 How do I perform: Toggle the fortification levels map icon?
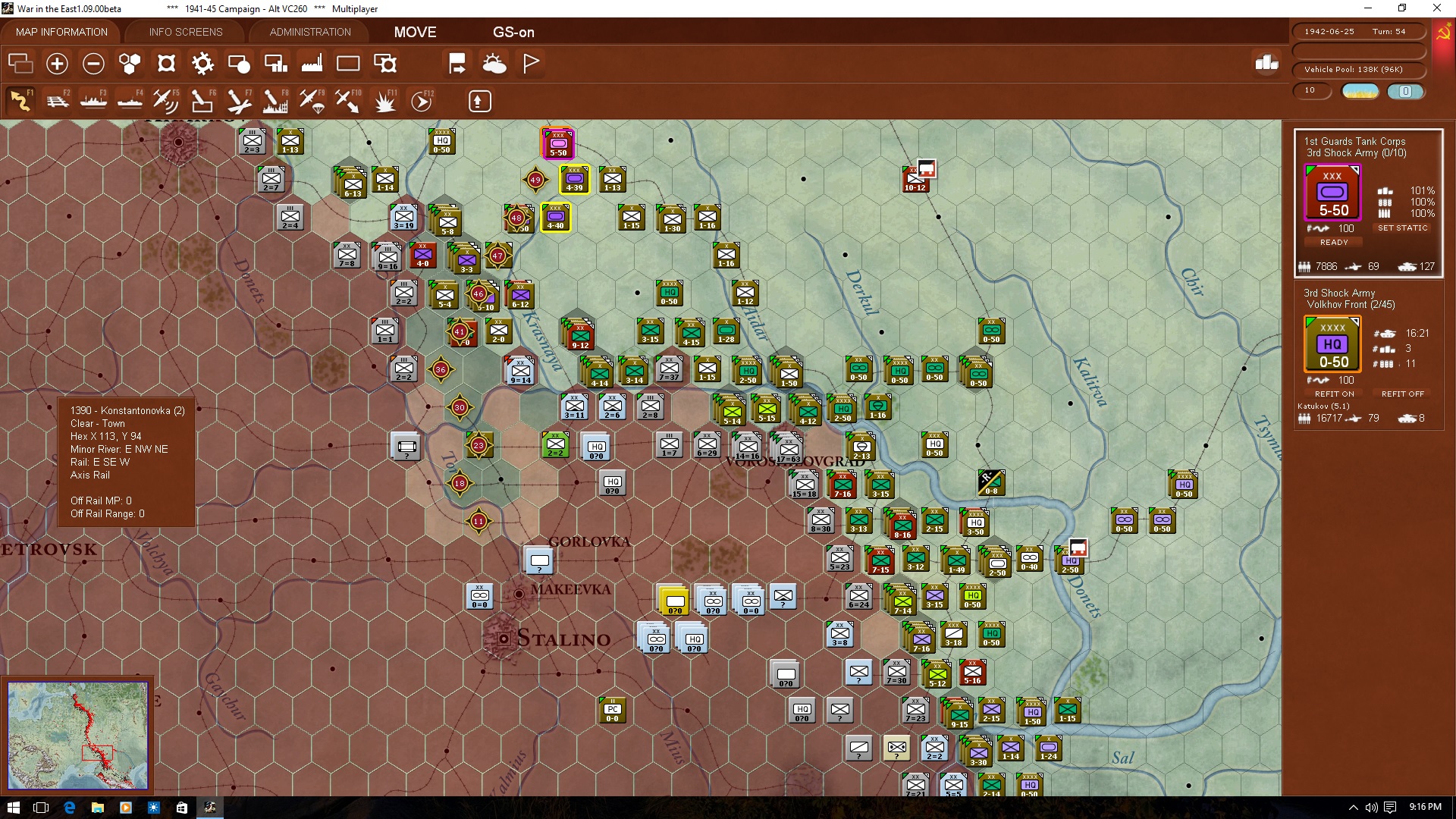[x=166, y=64]
